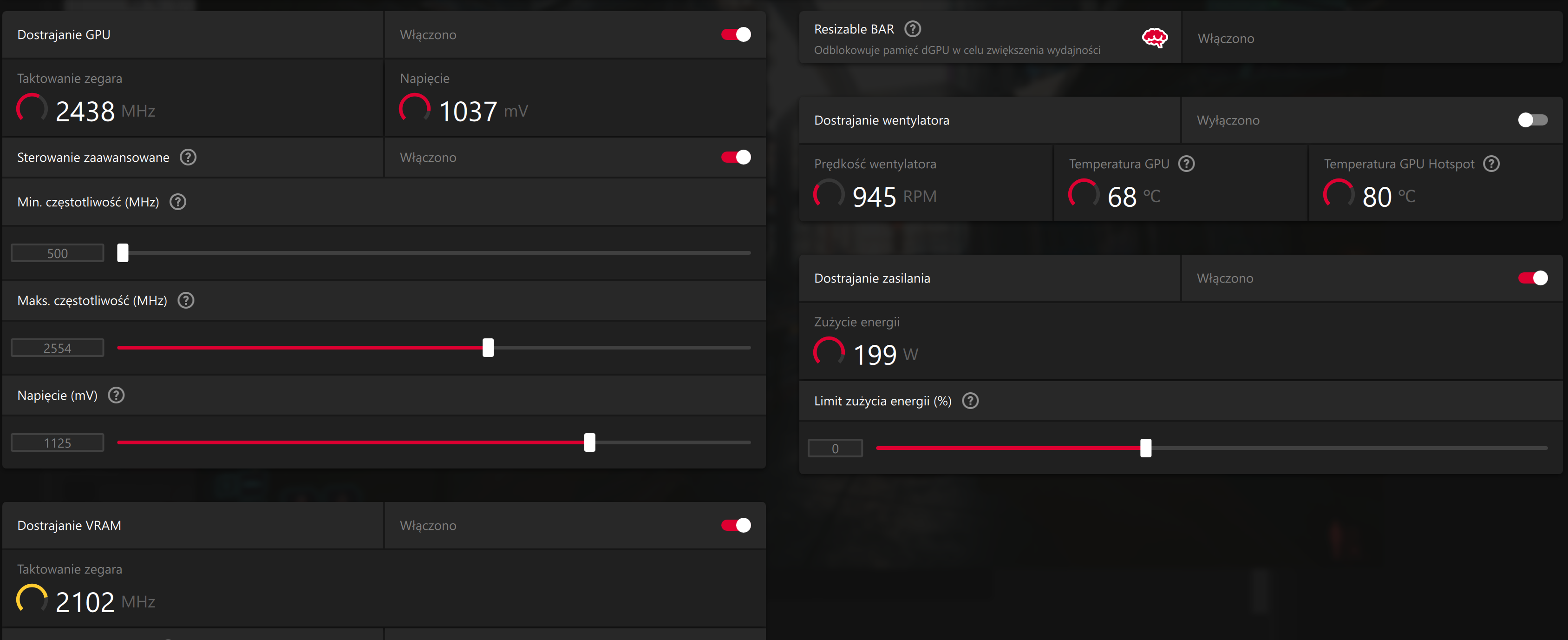
Task: Click help icon next to Napięcie (mV)
Action: 116,395
